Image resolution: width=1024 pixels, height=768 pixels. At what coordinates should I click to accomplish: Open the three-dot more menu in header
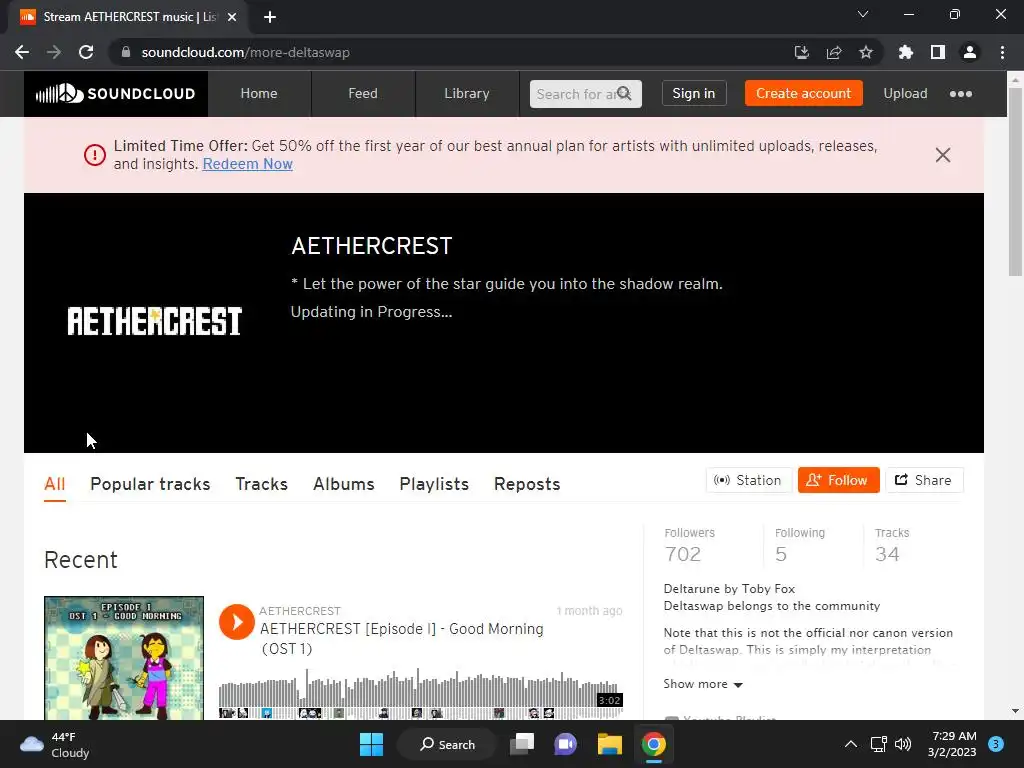point(961,94)
